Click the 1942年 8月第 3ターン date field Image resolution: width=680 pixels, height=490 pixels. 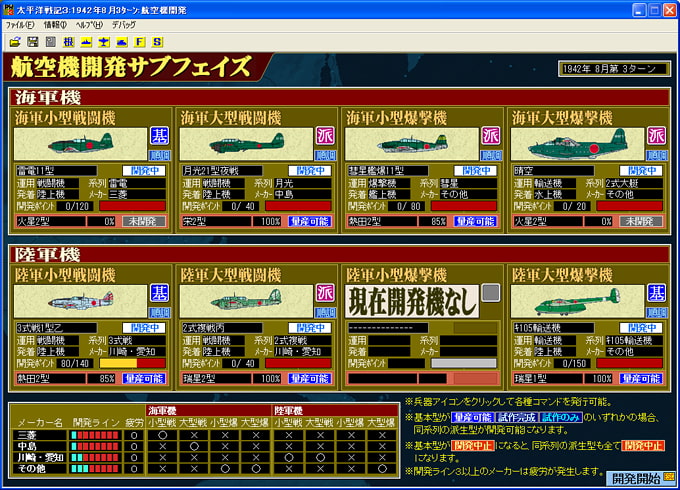click(615, 69)
